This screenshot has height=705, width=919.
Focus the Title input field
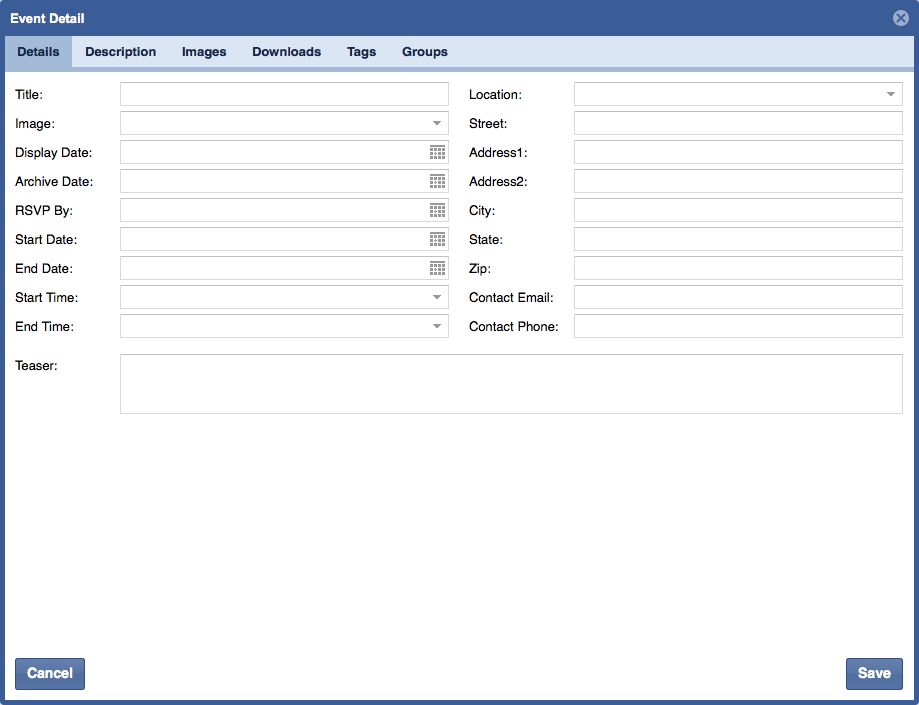point(284,94)
